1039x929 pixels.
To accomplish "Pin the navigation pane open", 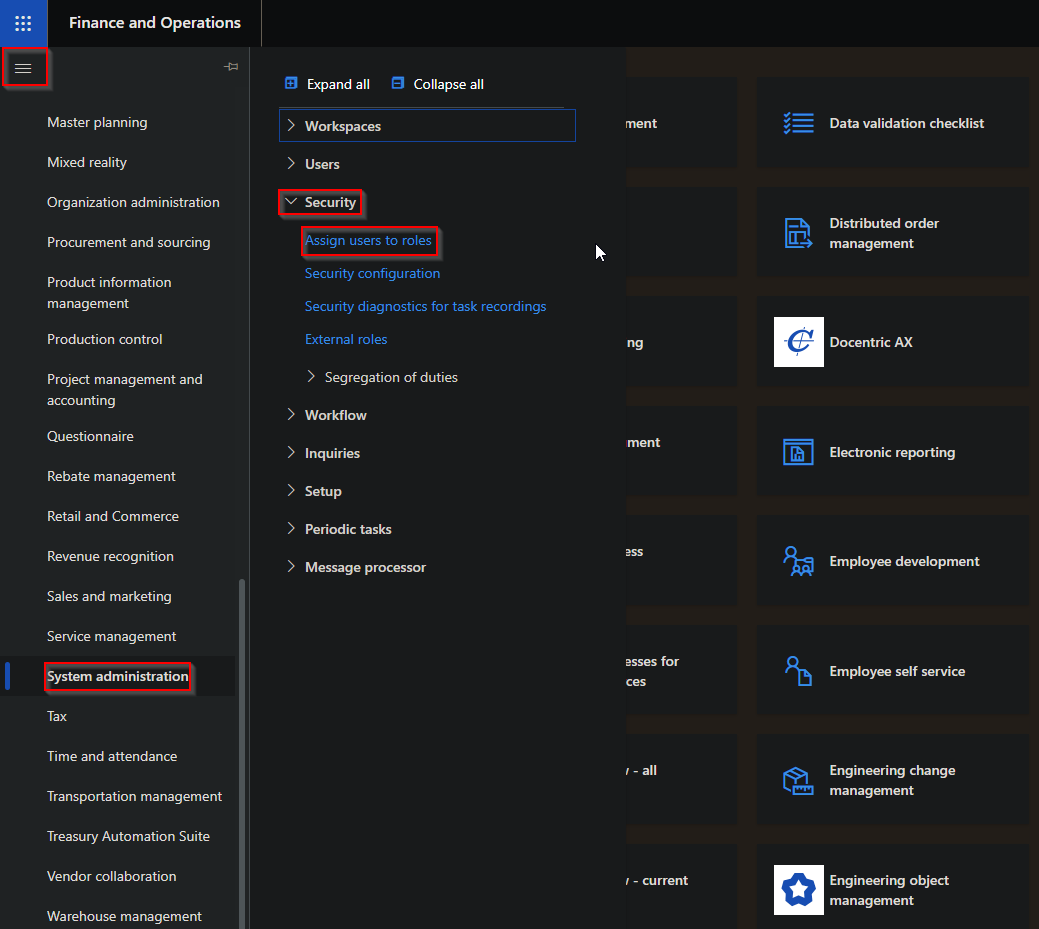I will click(x=231, y=67).
